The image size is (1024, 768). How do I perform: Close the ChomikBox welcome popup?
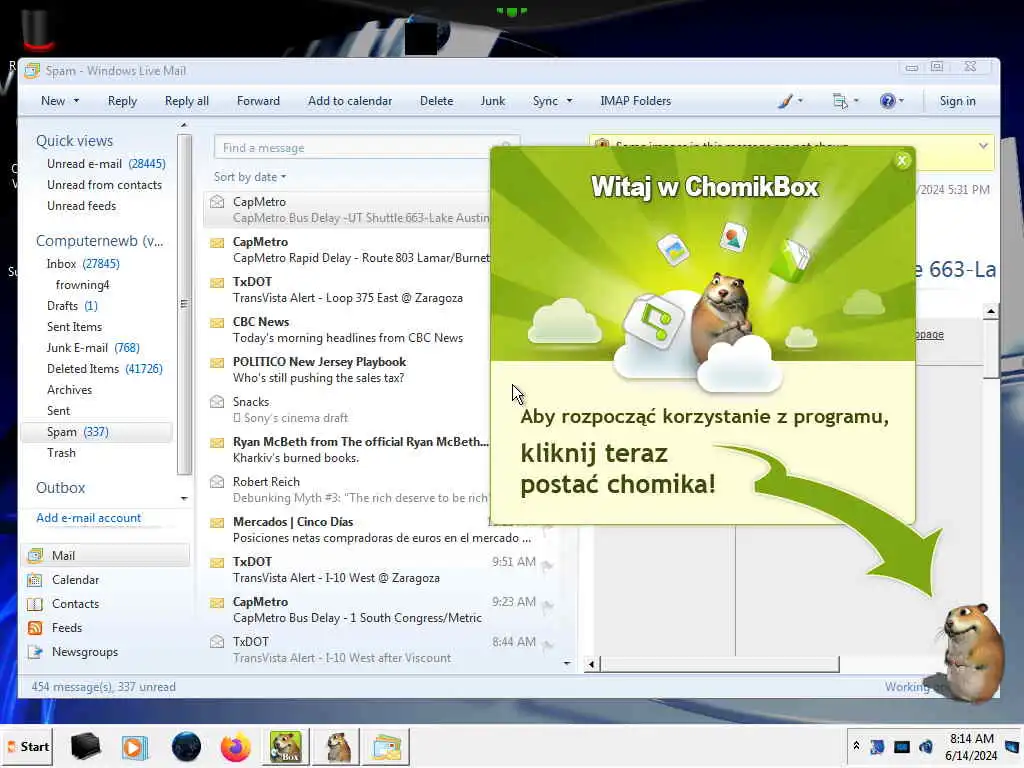pos(902,161)
